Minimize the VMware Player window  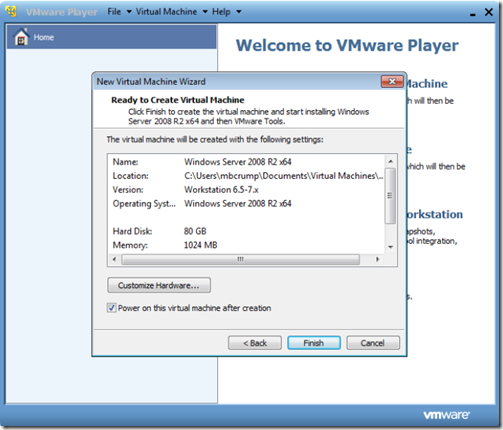coord(473,14)
